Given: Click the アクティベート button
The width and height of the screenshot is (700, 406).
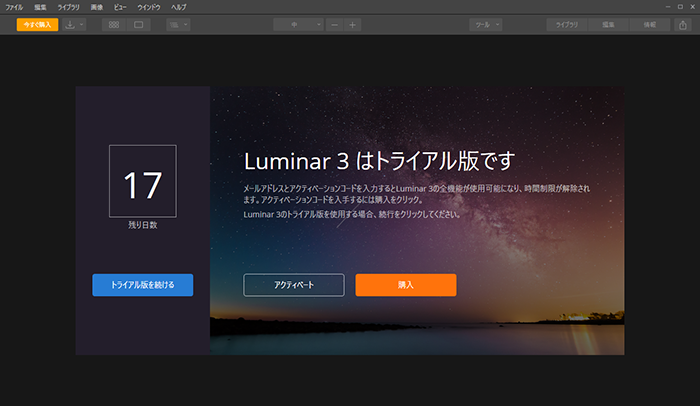Looking at the screenshot, I should click(x=294, y=285).
